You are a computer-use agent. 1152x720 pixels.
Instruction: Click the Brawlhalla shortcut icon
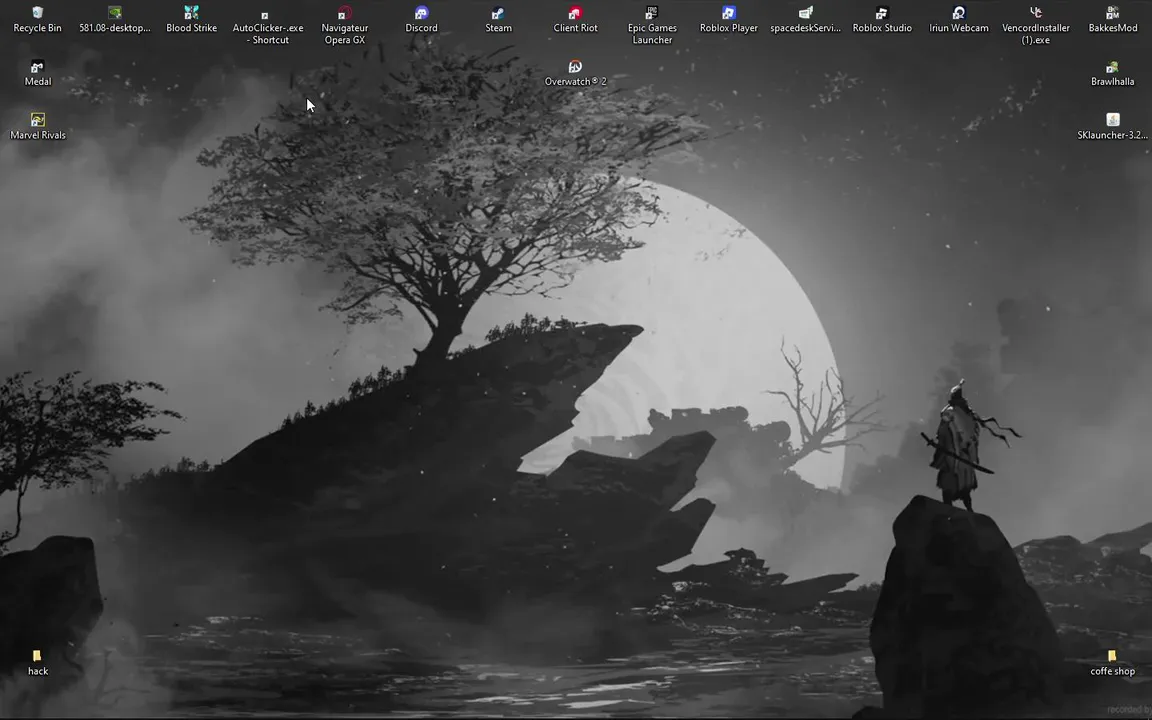coord(1112,73)
